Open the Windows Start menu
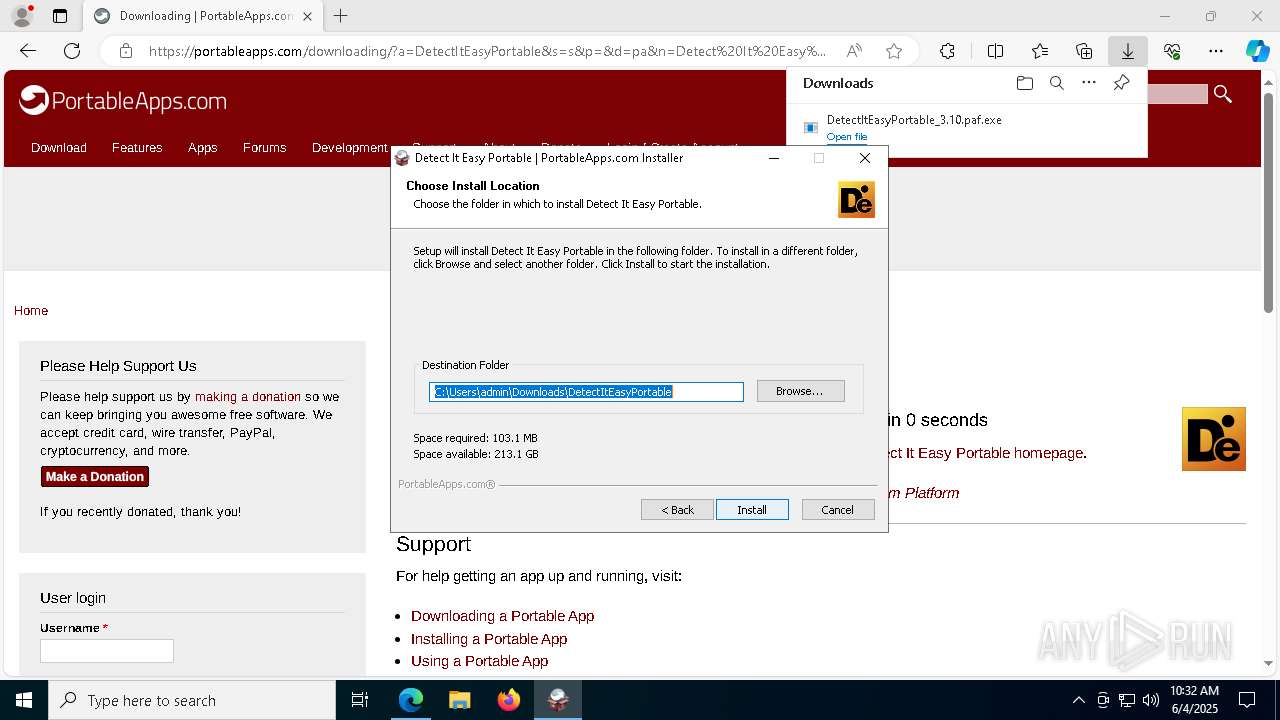This screenshot has height=720, width=1280. point(24,700)
